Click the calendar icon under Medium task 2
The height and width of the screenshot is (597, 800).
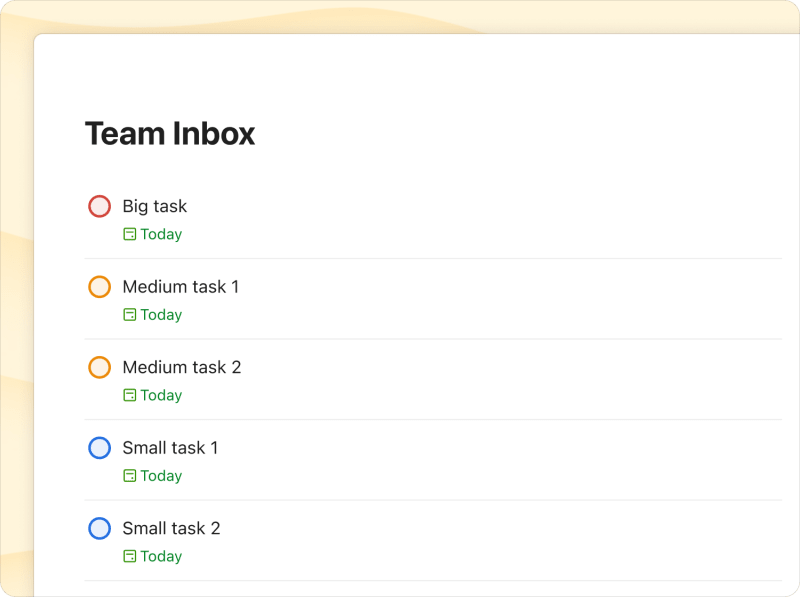coord(129,395)
